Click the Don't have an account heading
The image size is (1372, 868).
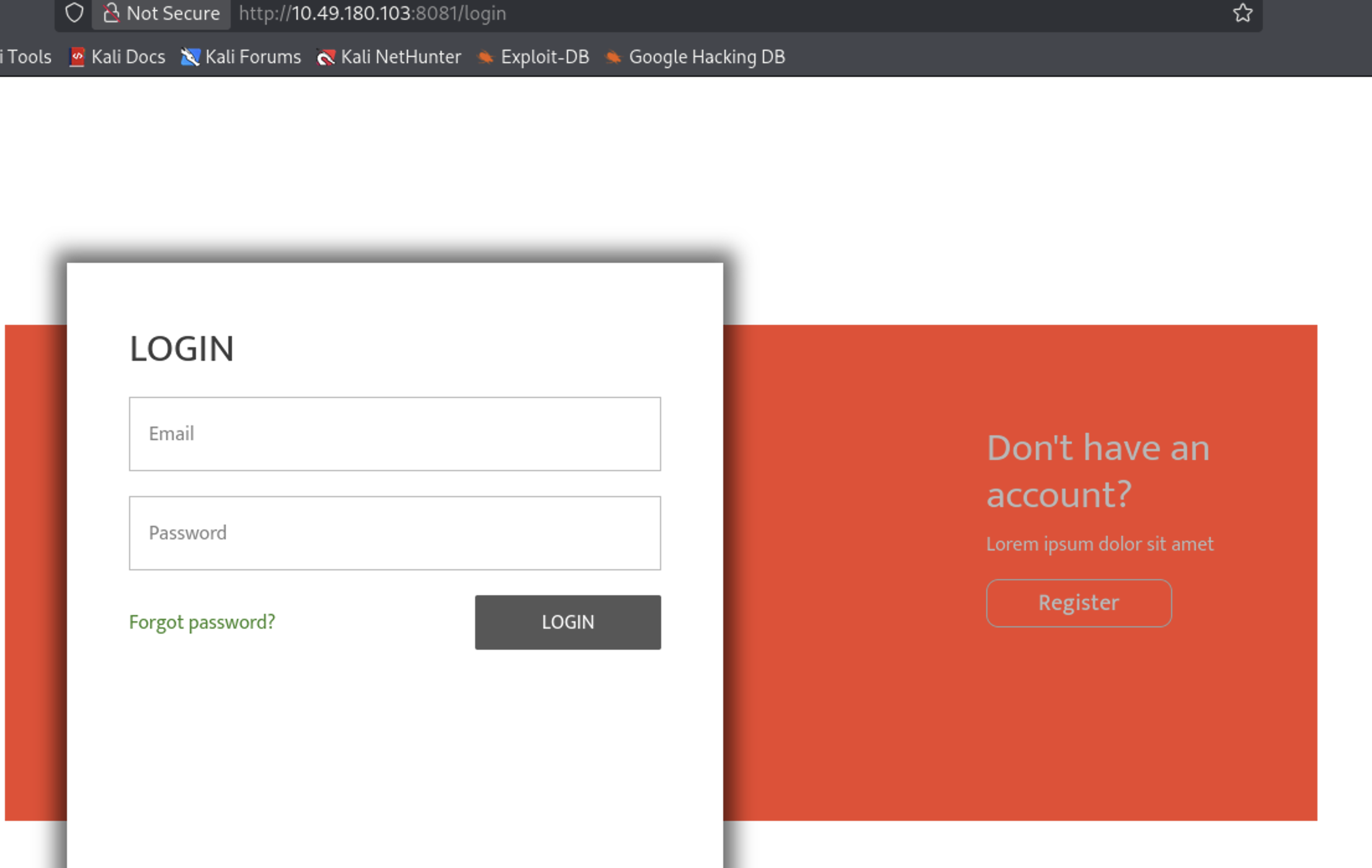pyautogui.click(x=1098, y=471)
